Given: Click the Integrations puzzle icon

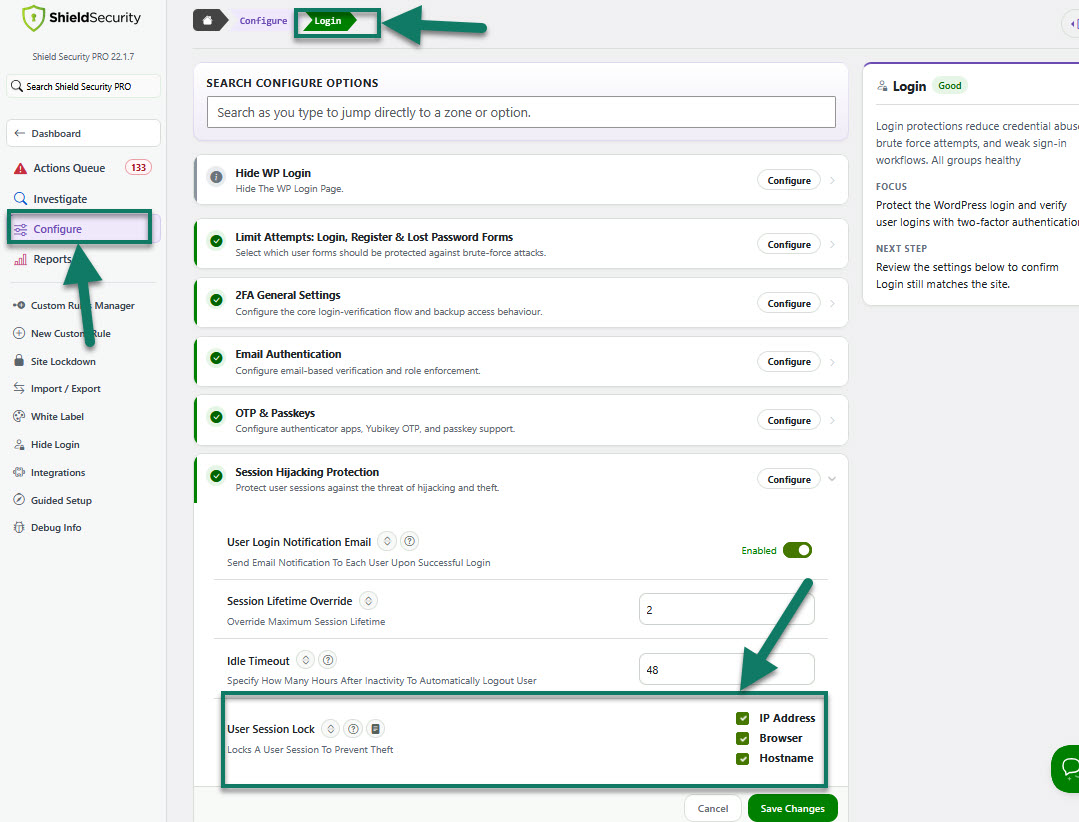Looking at the screenshot, I should 19,473.
